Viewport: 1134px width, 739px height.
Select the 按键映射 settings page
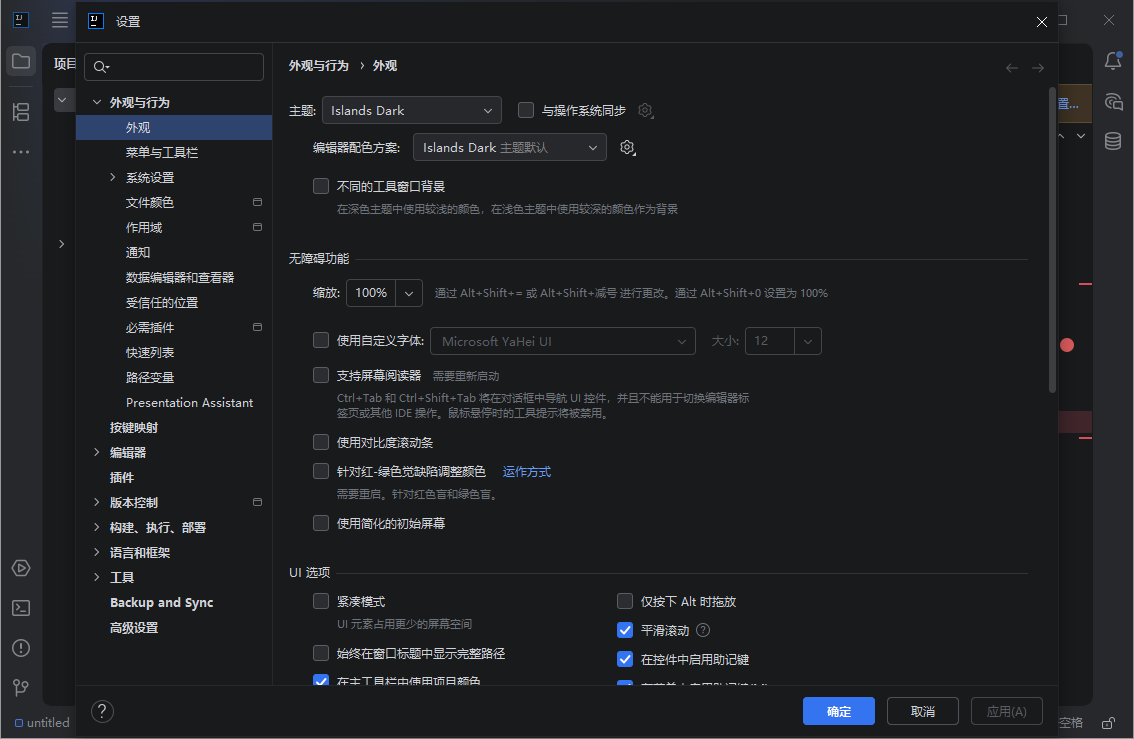coord(137,427)
